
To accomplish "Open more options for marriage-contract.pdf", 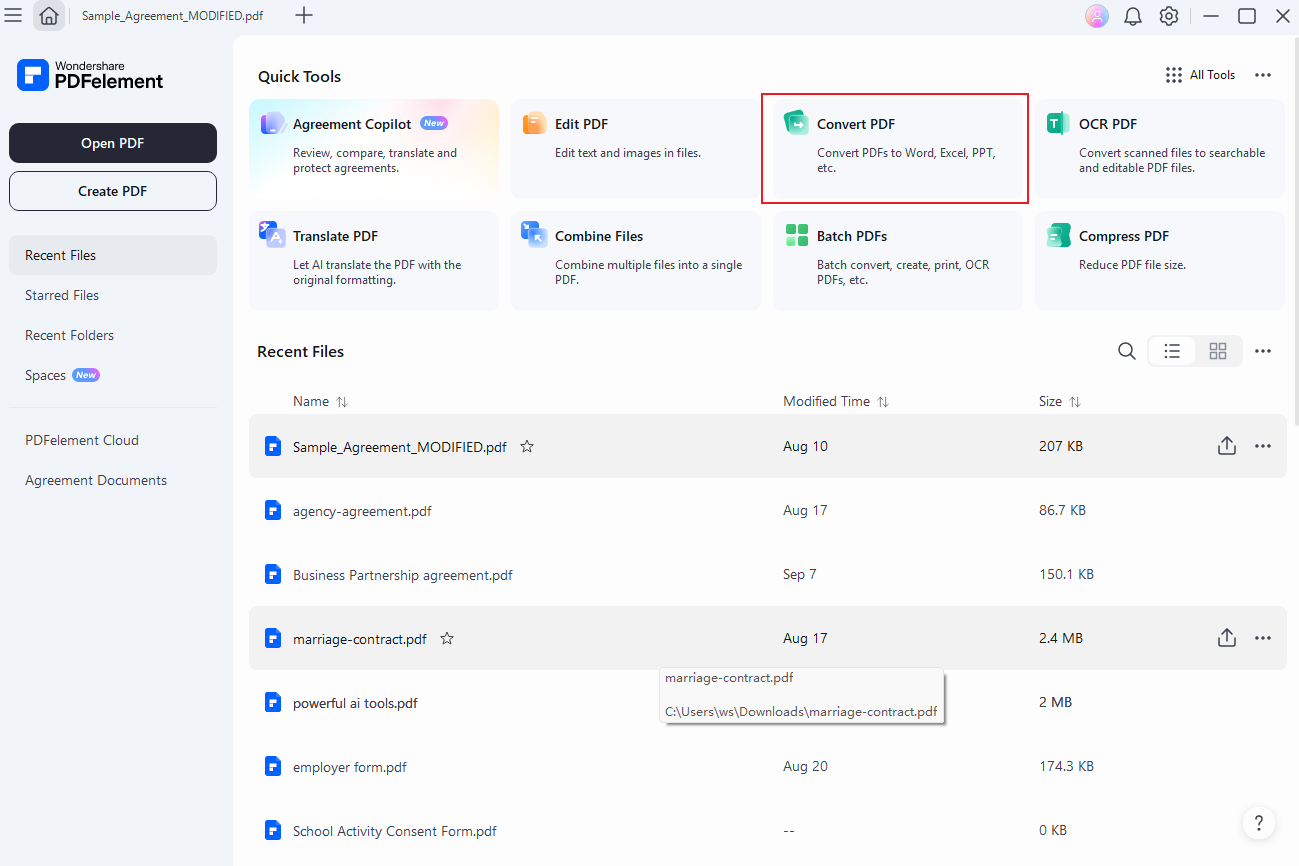I will pyautogui.click(x=1263, y=638).
